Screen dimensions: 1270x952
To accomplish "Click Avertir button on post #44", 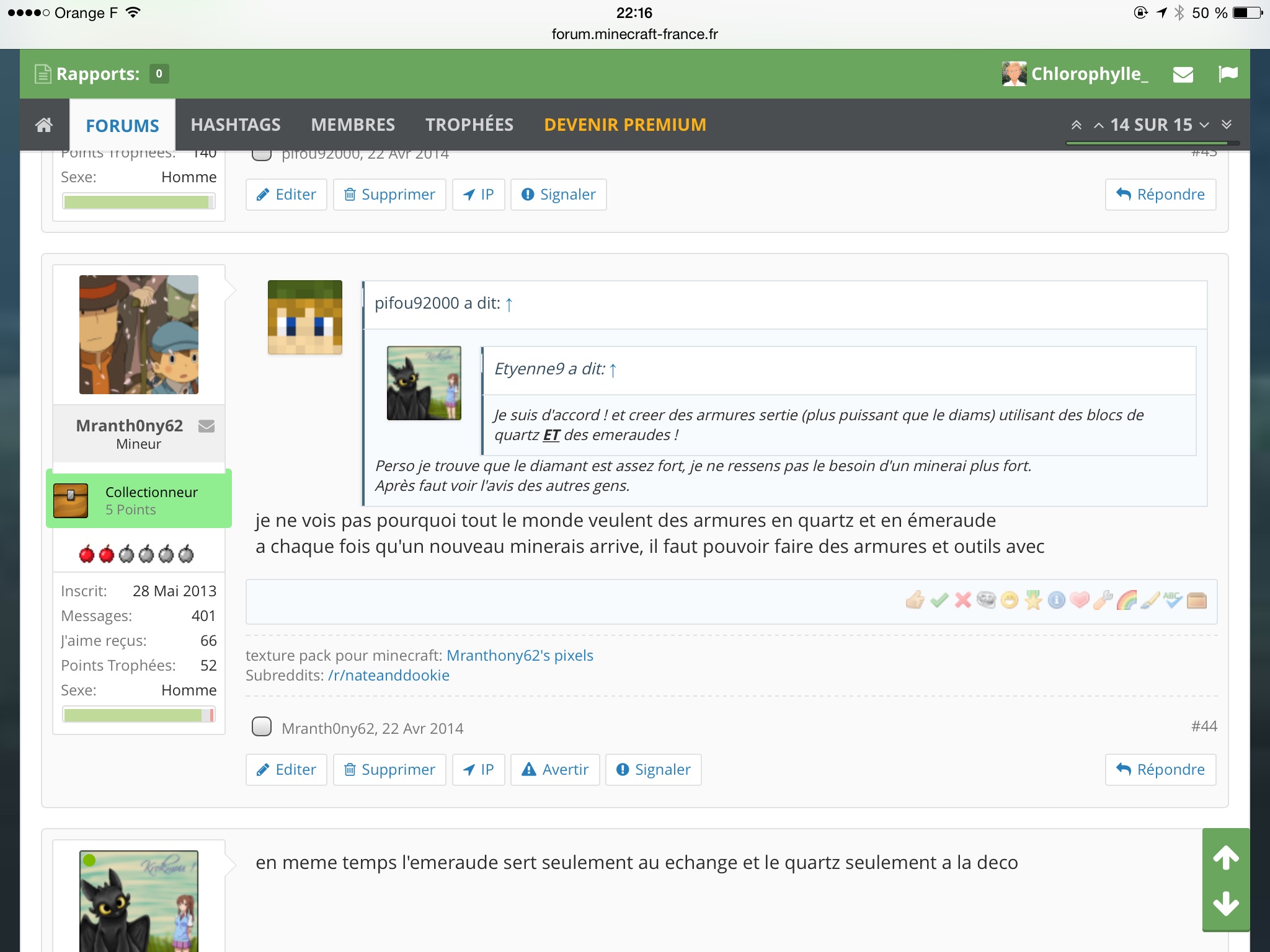I will pos(555,770).
